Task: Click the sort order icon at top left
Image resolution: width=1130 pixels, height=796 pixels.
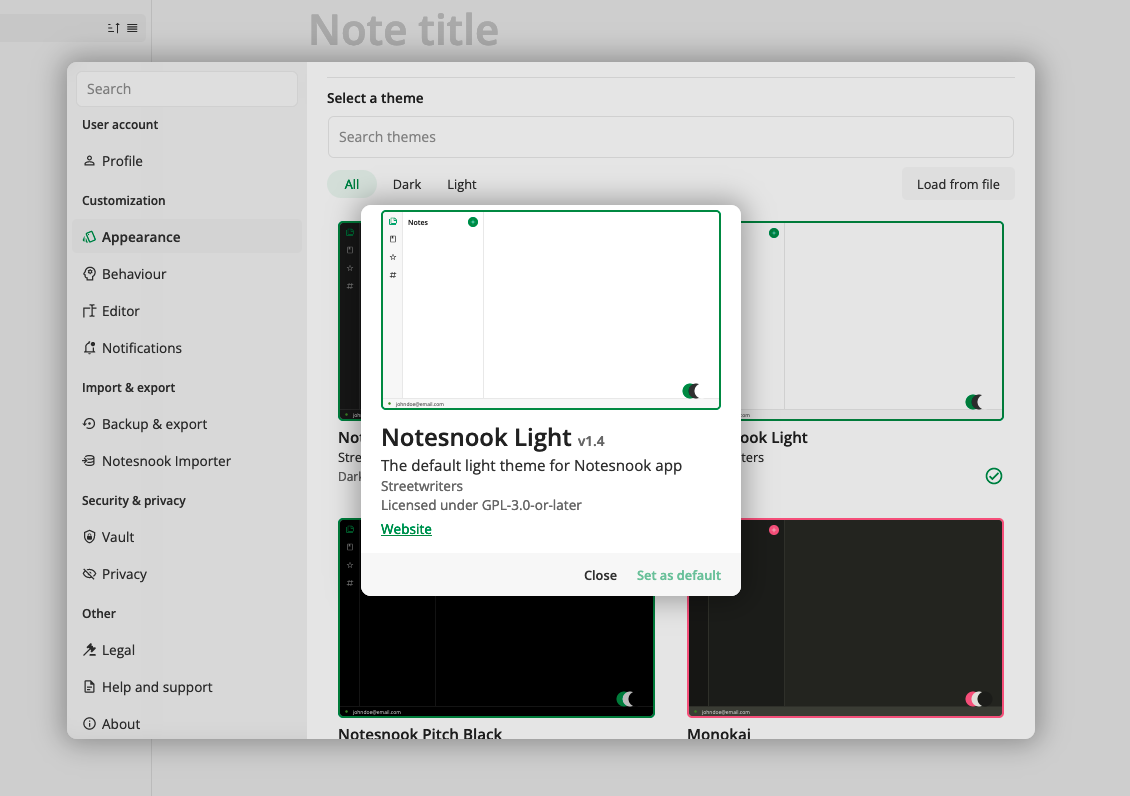Action: click(x=114, y=28)
